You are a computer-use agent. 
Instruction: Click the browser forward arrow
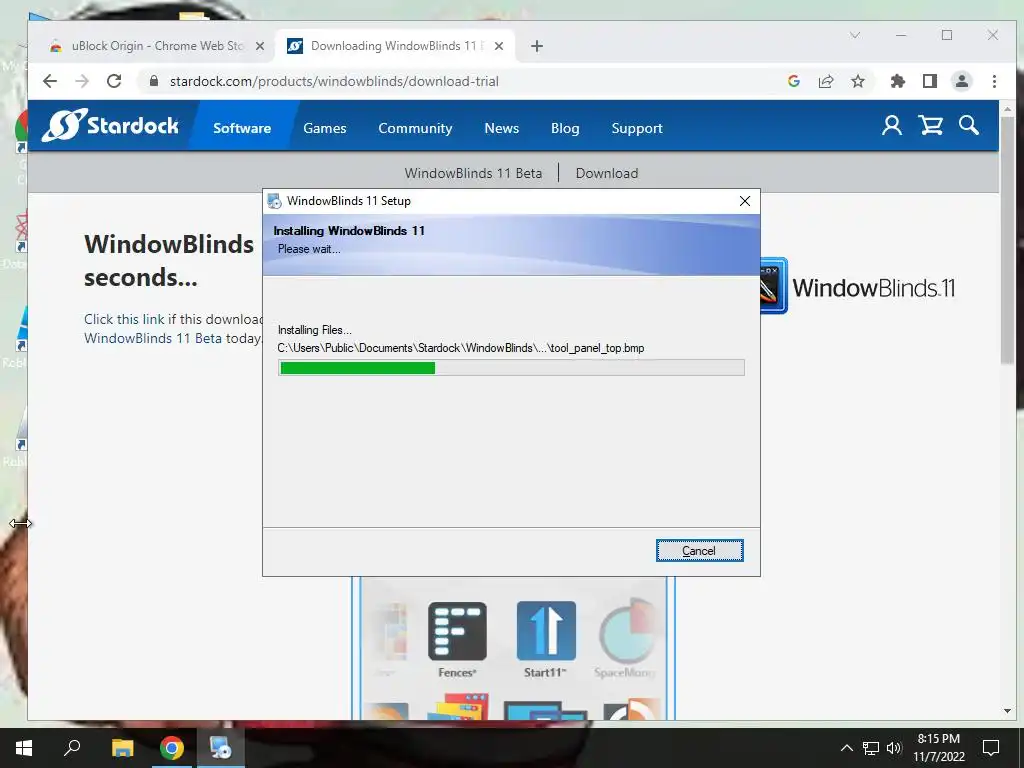click(82, 81)
